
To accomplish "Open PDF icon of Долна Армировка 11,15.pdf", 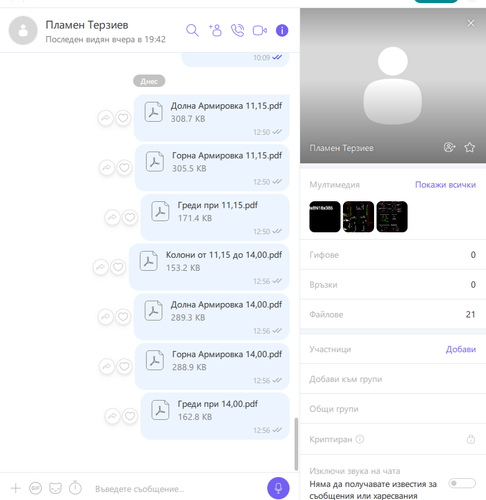I will [x=154, y=112].
